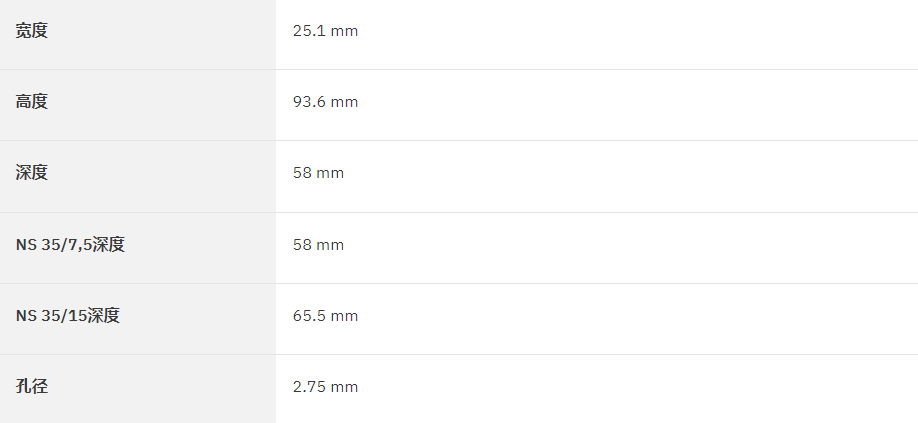Click the mm unit after 93.6
This screenshot has width=918, height=423.
(344, 102)
